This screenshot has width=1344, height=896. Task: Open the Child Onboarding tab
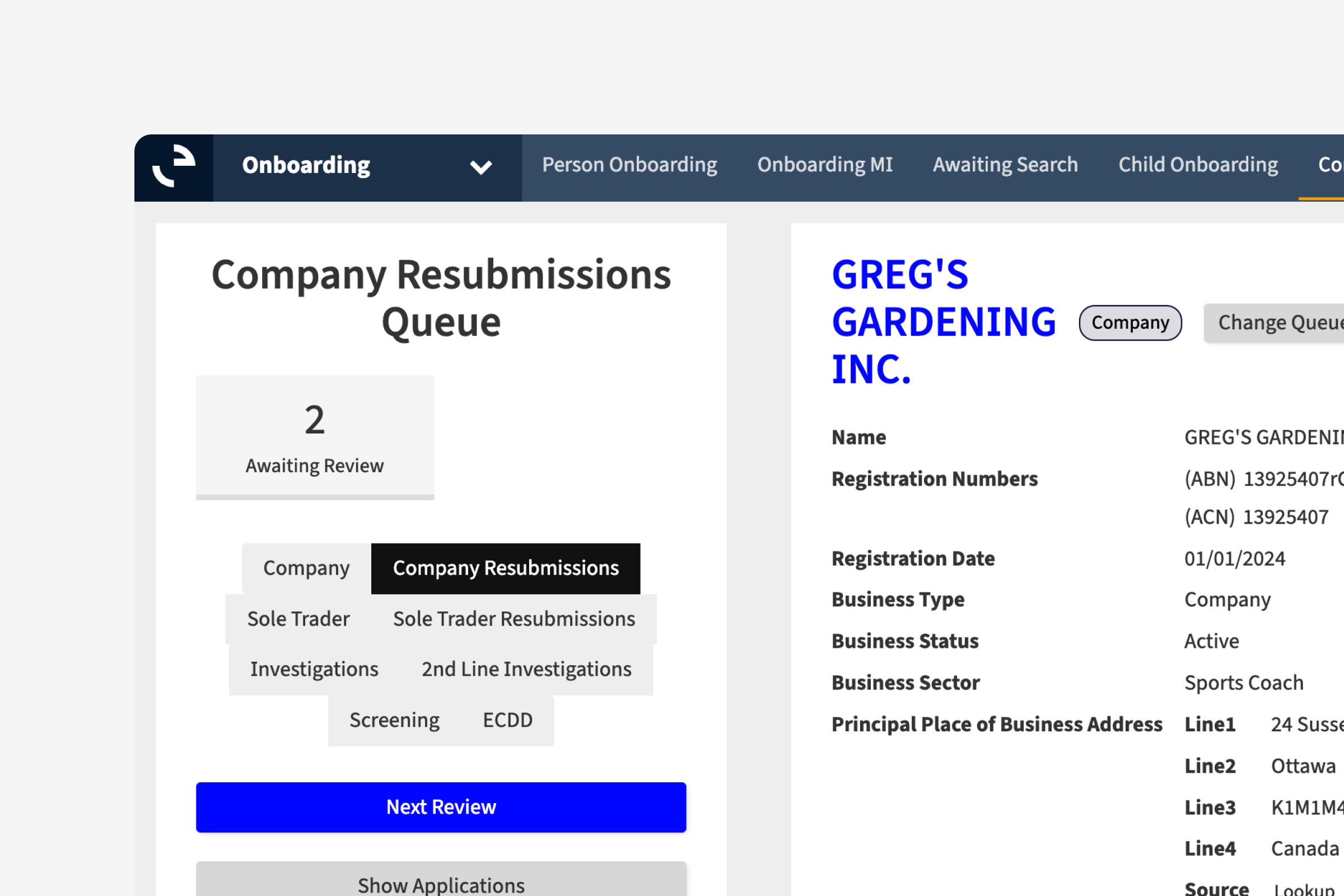[1198, 165]
